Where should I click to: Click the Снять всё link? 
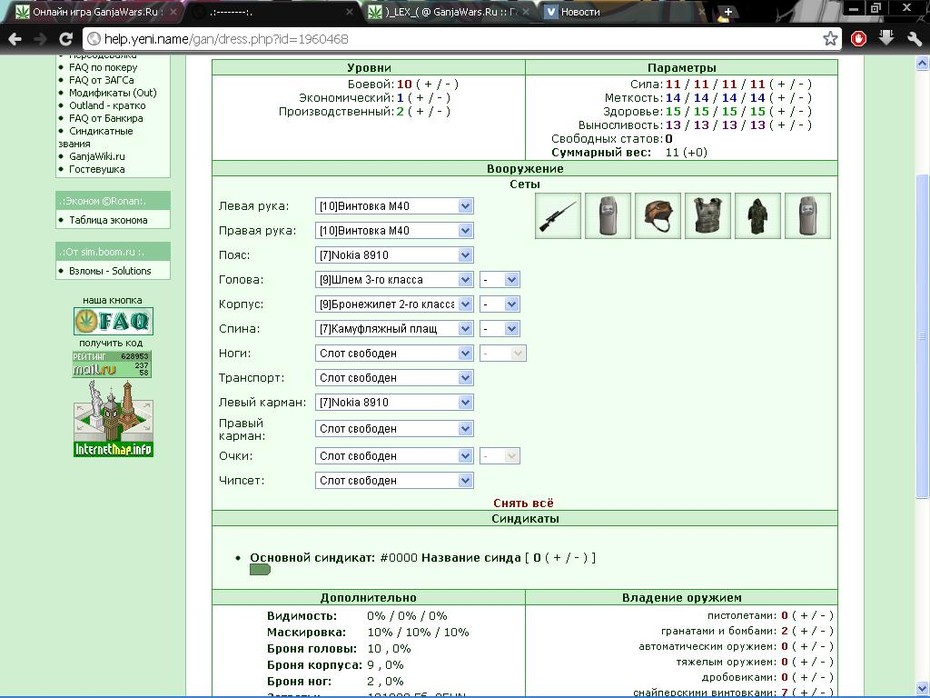click(523, 503)
